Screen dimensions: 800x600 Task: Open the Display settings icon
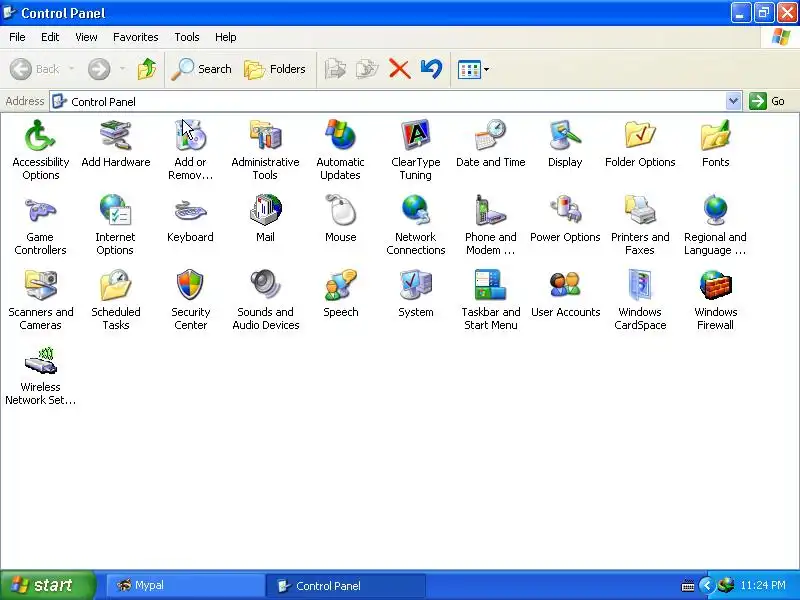(x=565, y=136)
